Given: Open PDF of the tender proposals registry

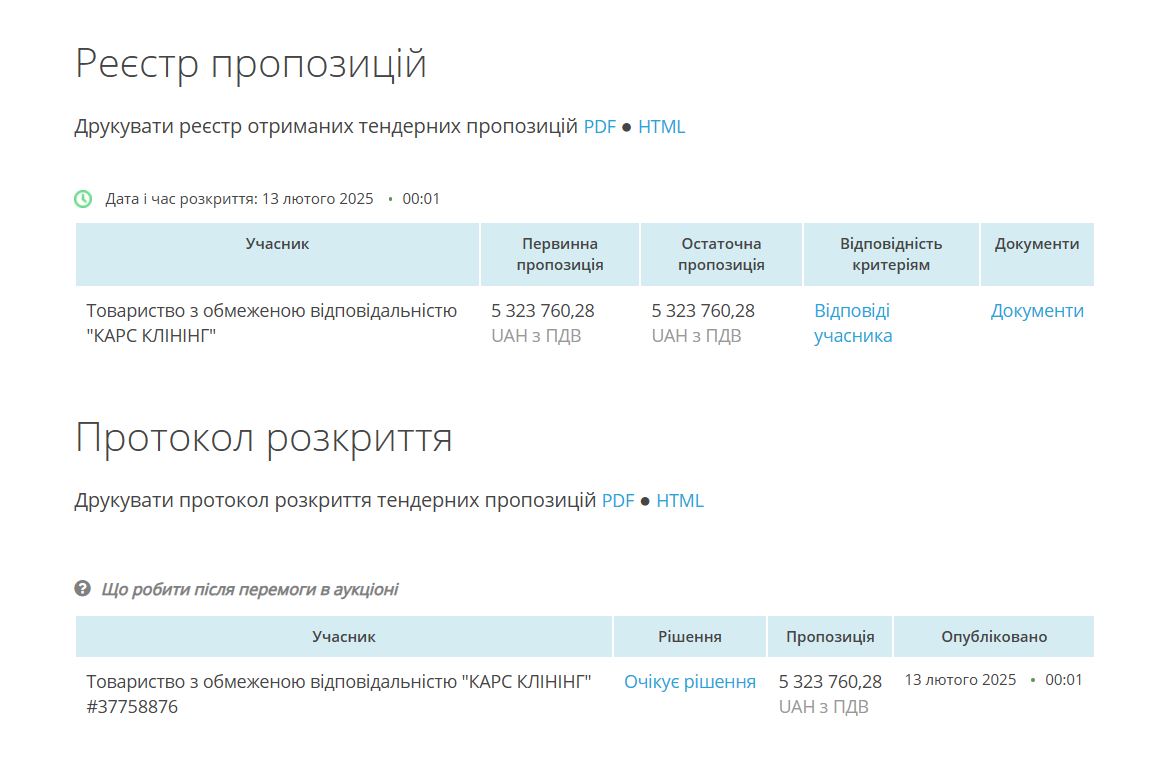Looking at the screenshot, I should coord(599,127).
